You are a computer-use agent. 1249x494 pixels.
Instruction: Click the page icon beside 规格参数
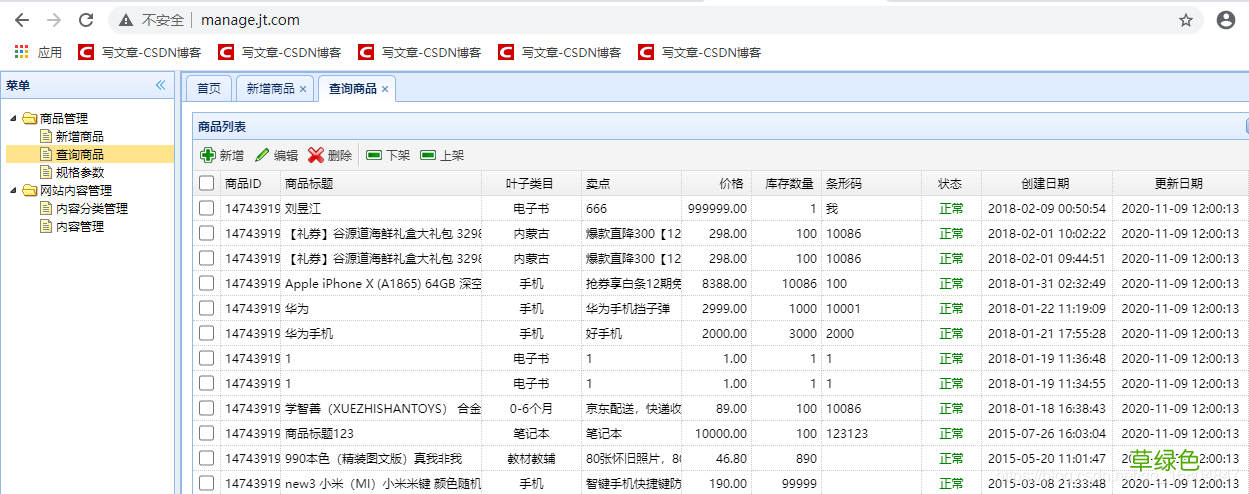46,173
